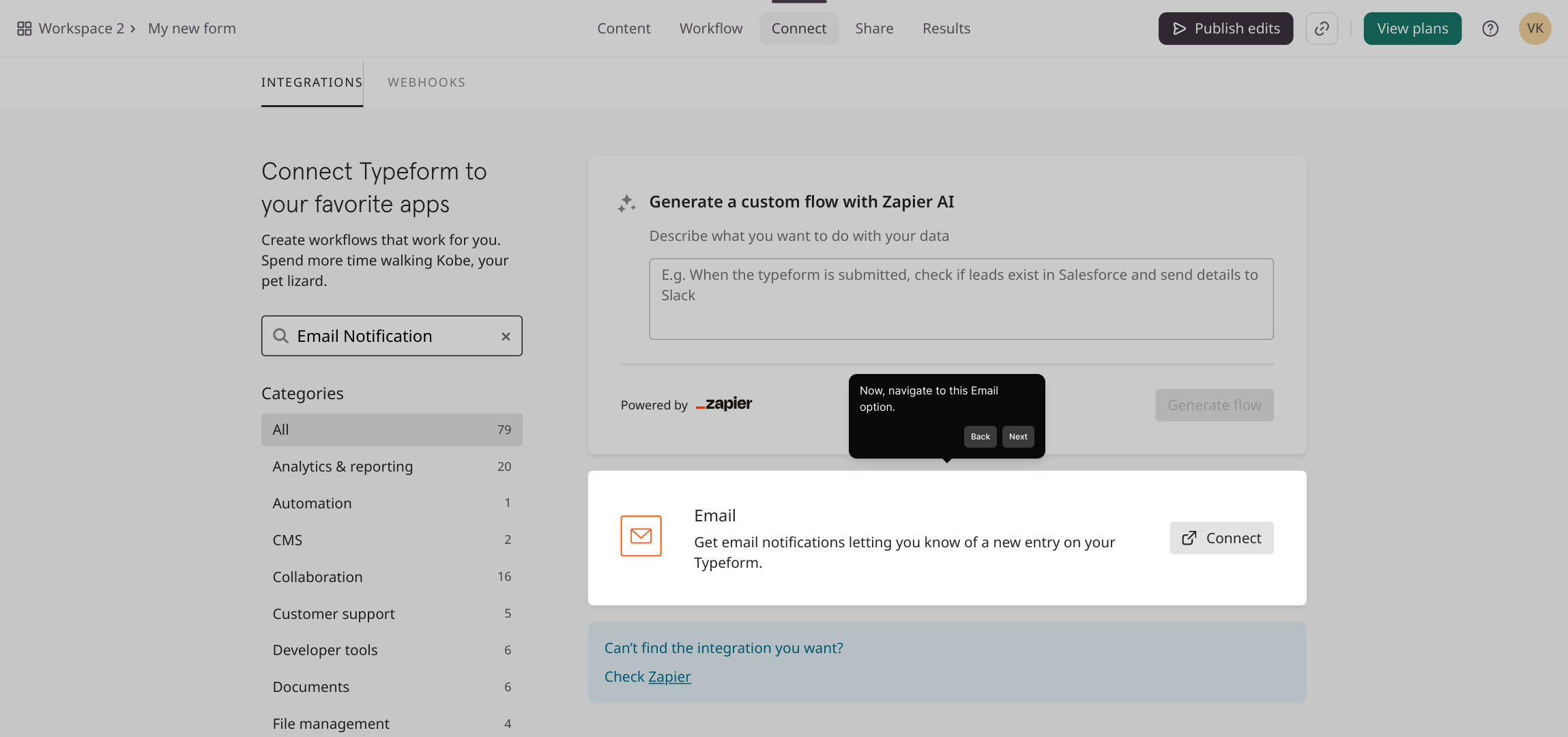Switch to the Workflow tab
Viewport: 1568px width, 737px height.
tap(710, 29)
